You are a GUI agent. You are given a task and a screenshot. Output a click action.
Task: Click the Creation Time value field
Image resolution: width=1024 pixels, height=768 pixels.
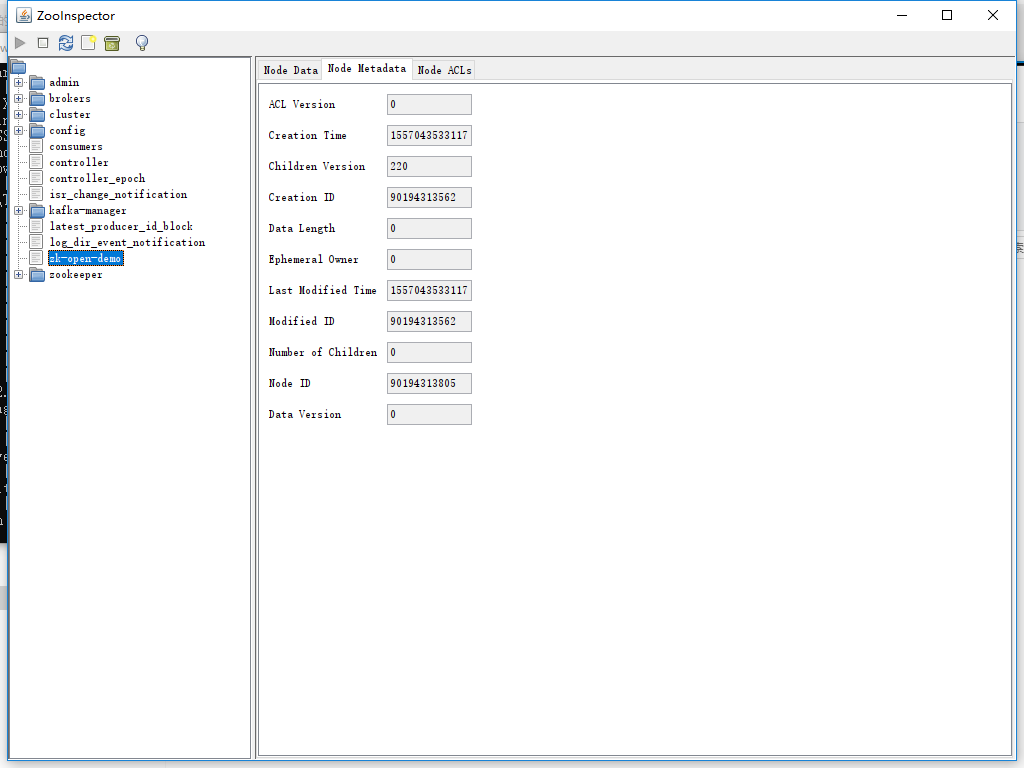point(429,135)
